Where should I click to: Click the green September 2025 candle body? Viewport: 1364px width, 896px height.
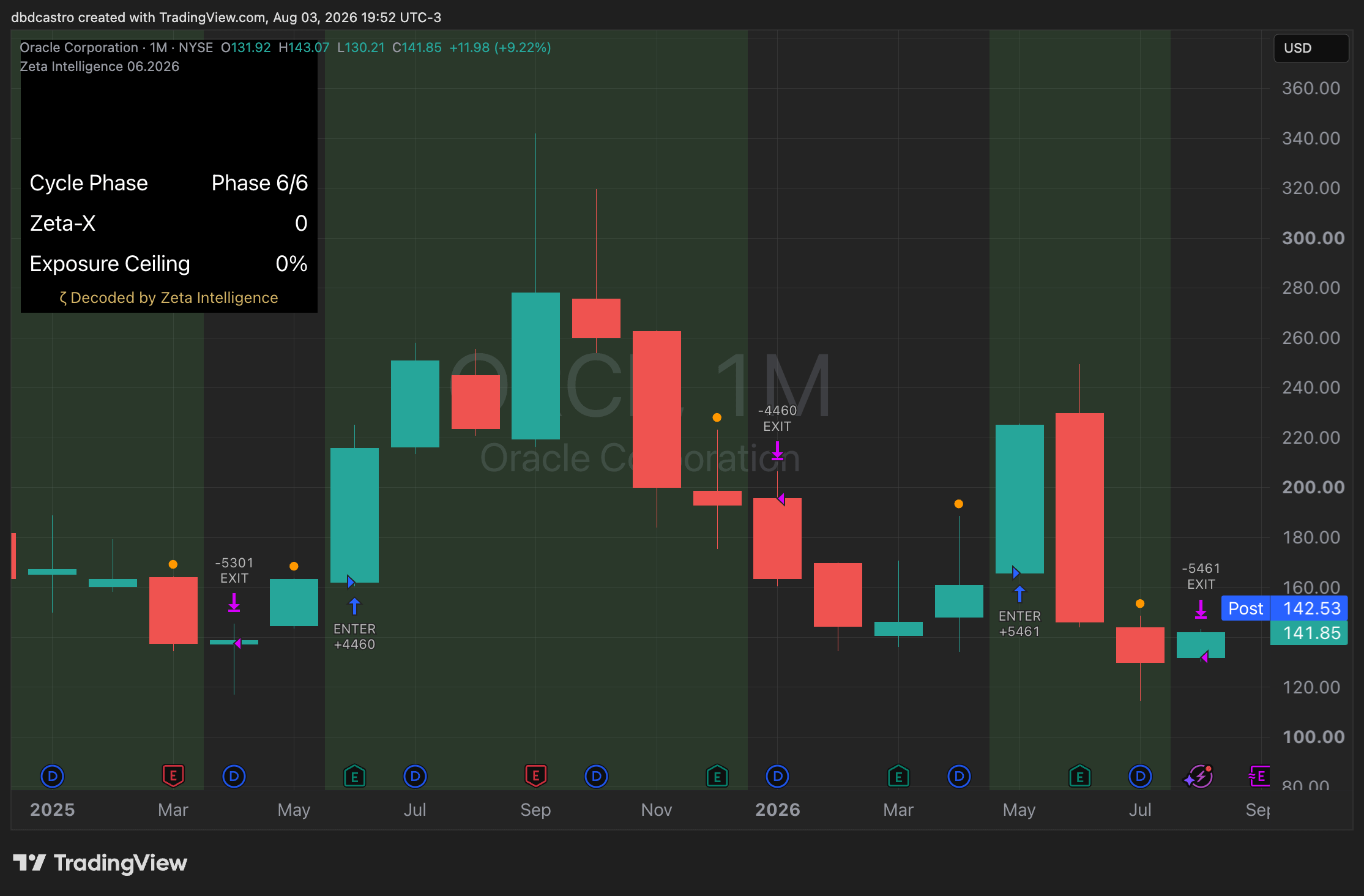click(x=535, y=366)
